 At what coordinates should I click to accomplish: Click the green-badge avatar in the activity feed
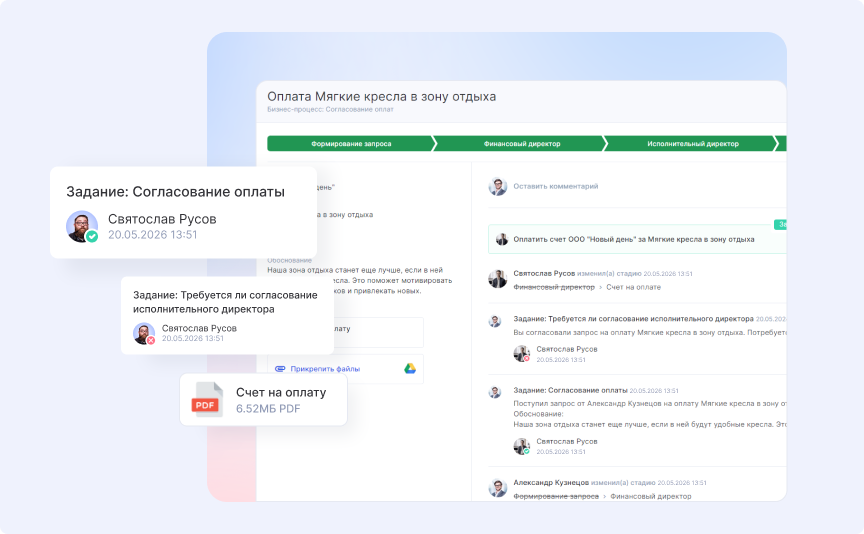pos(521,446)
